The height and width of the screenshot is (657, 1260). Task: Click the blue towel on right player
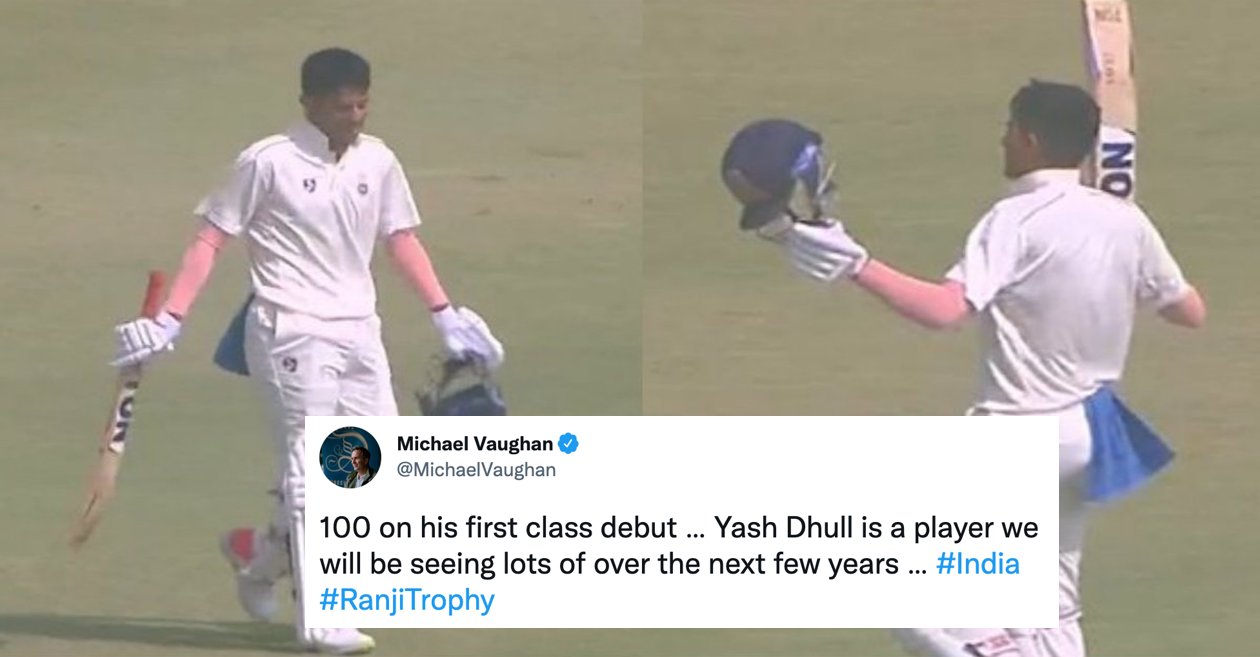pyautogui.click(x=1126, y=442)
